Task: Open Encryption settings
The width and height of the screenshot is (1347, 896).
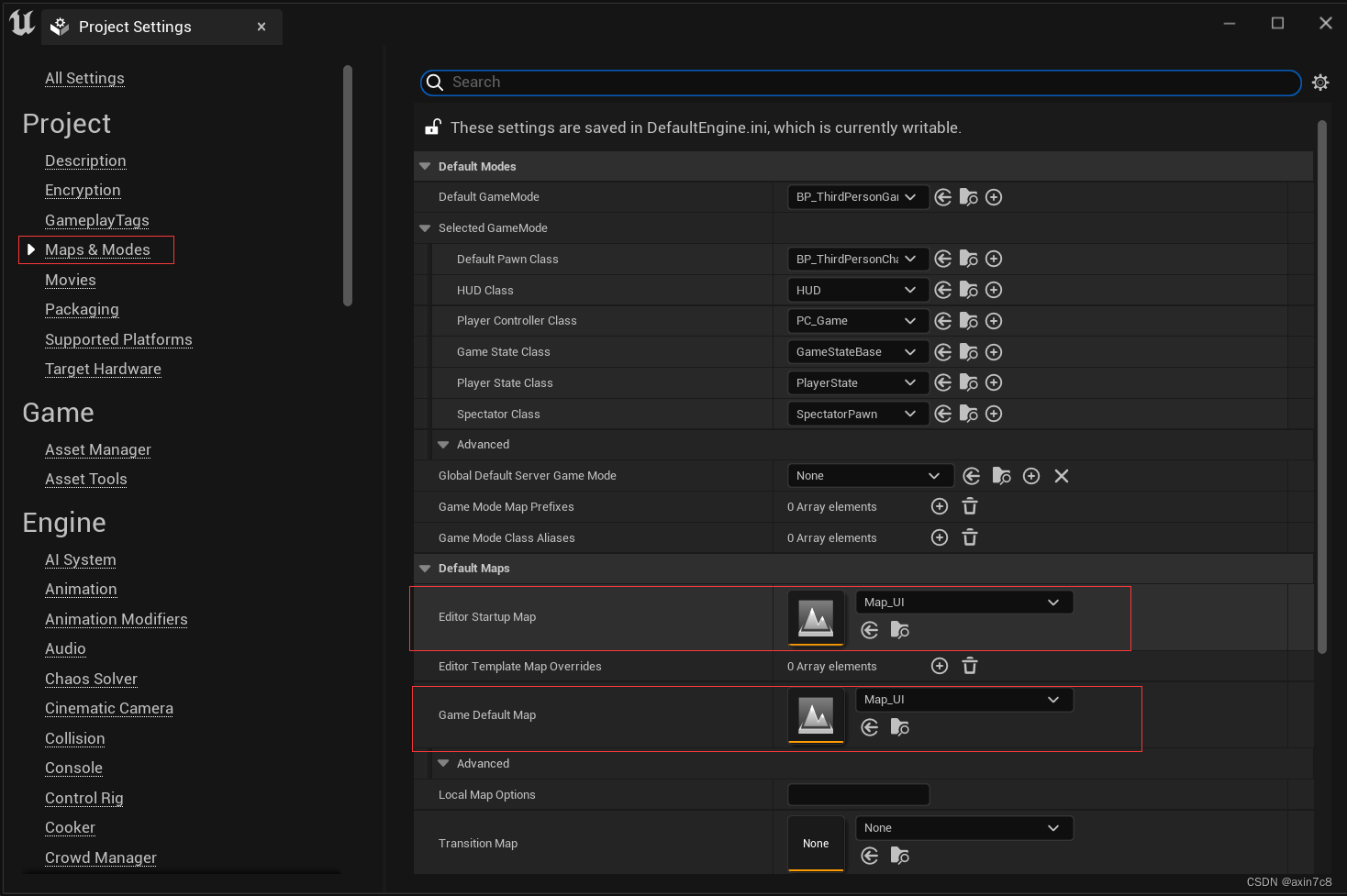Action: 83,190
